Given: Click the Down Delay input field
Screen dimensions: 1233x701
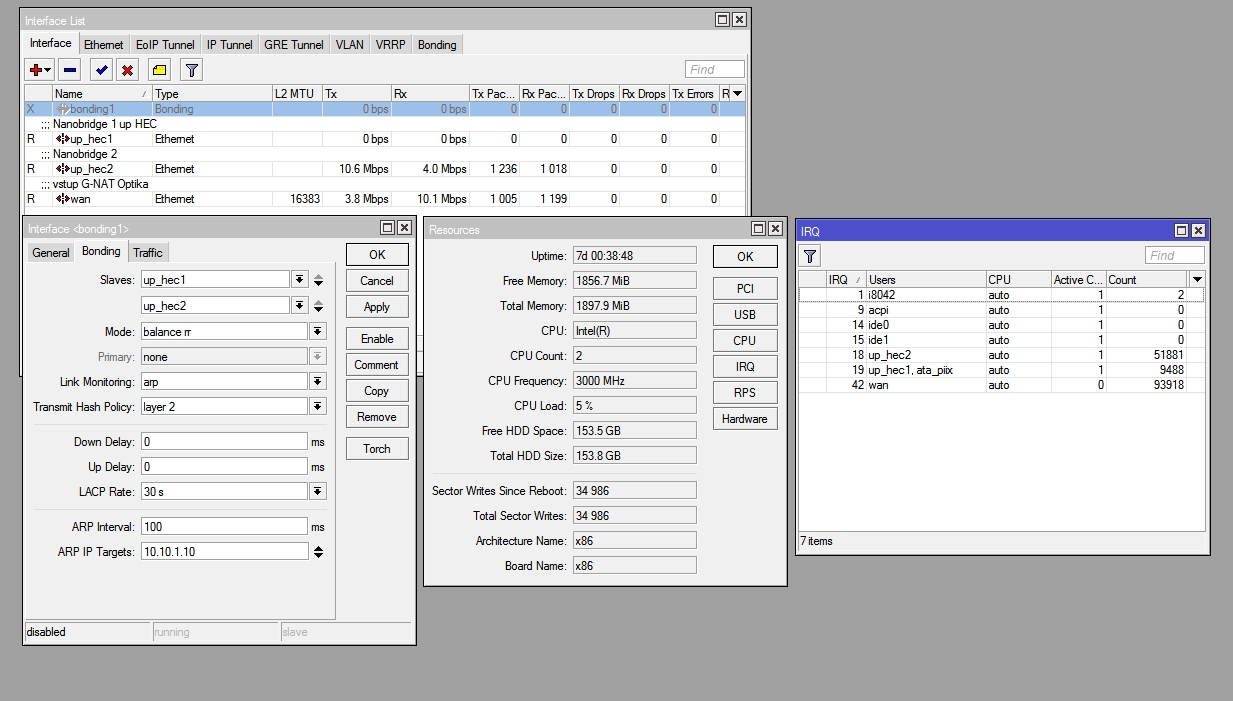Looking at the screenshot, I should (x=224, y=441).
